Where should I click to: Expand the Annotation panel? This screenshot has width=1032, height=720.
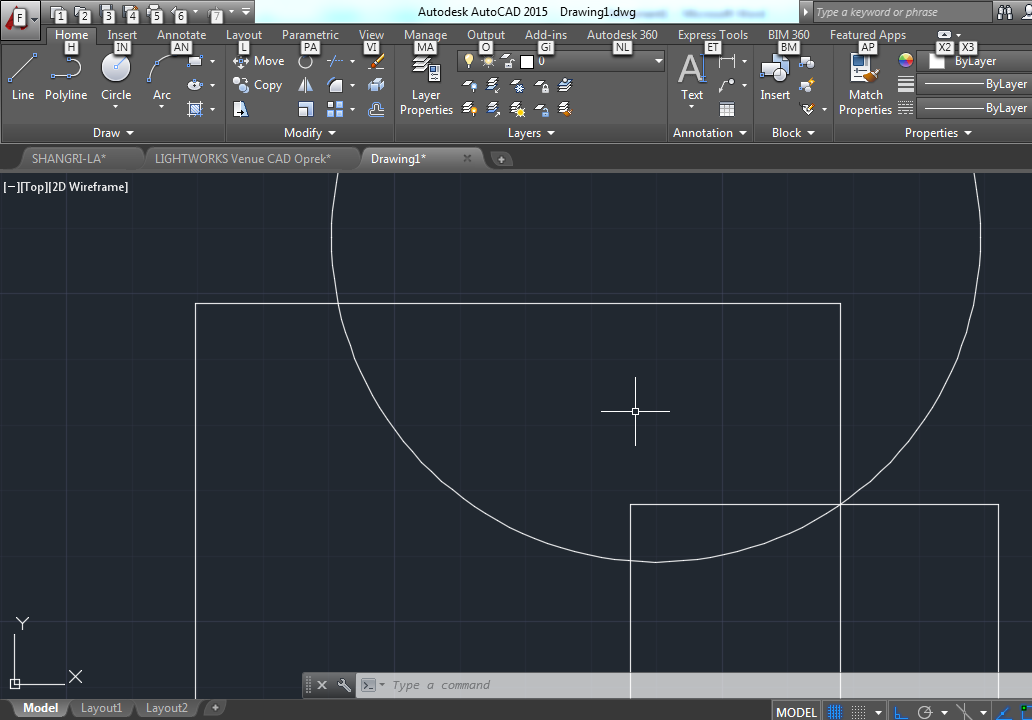[710, 133]
